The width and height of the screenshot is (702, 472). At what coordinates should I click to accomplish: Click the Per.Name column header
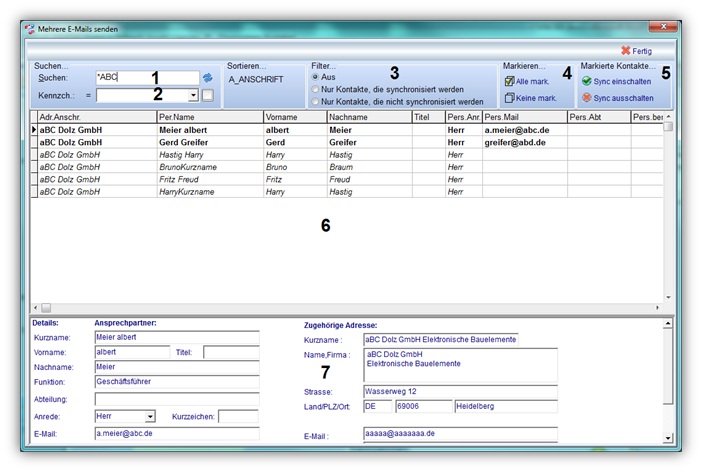pos(210,117)
